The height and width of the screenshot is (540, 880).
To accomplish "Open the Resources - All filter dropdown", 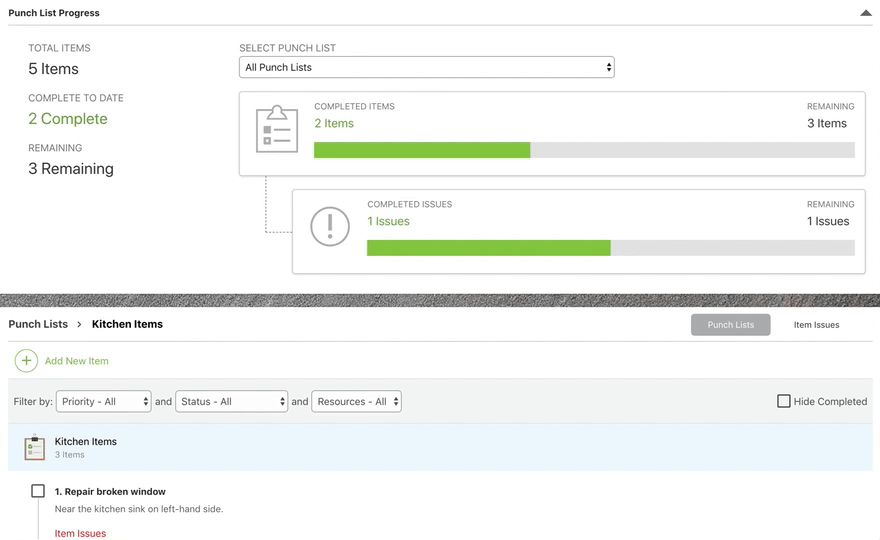I will click(x=356, y=401).
